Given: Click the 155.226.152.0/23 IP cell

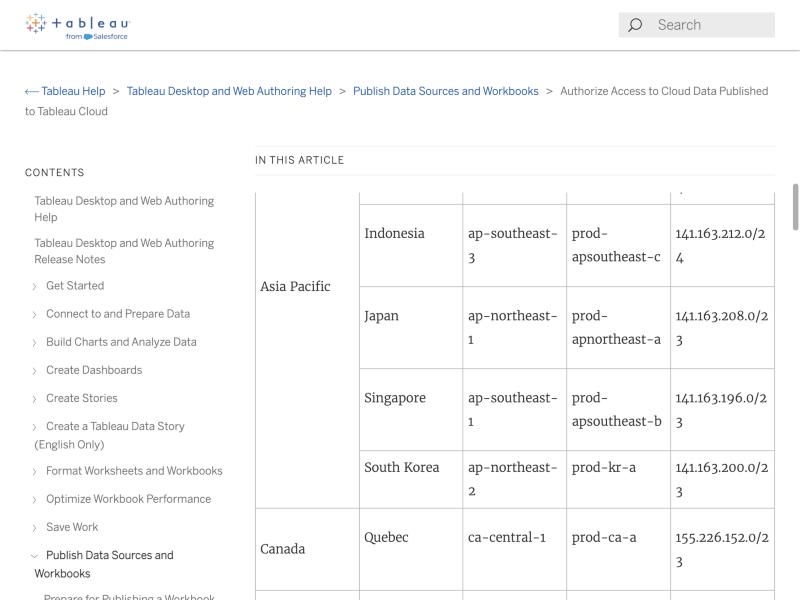Looking at the screenshot, I should tap(722, 549).
